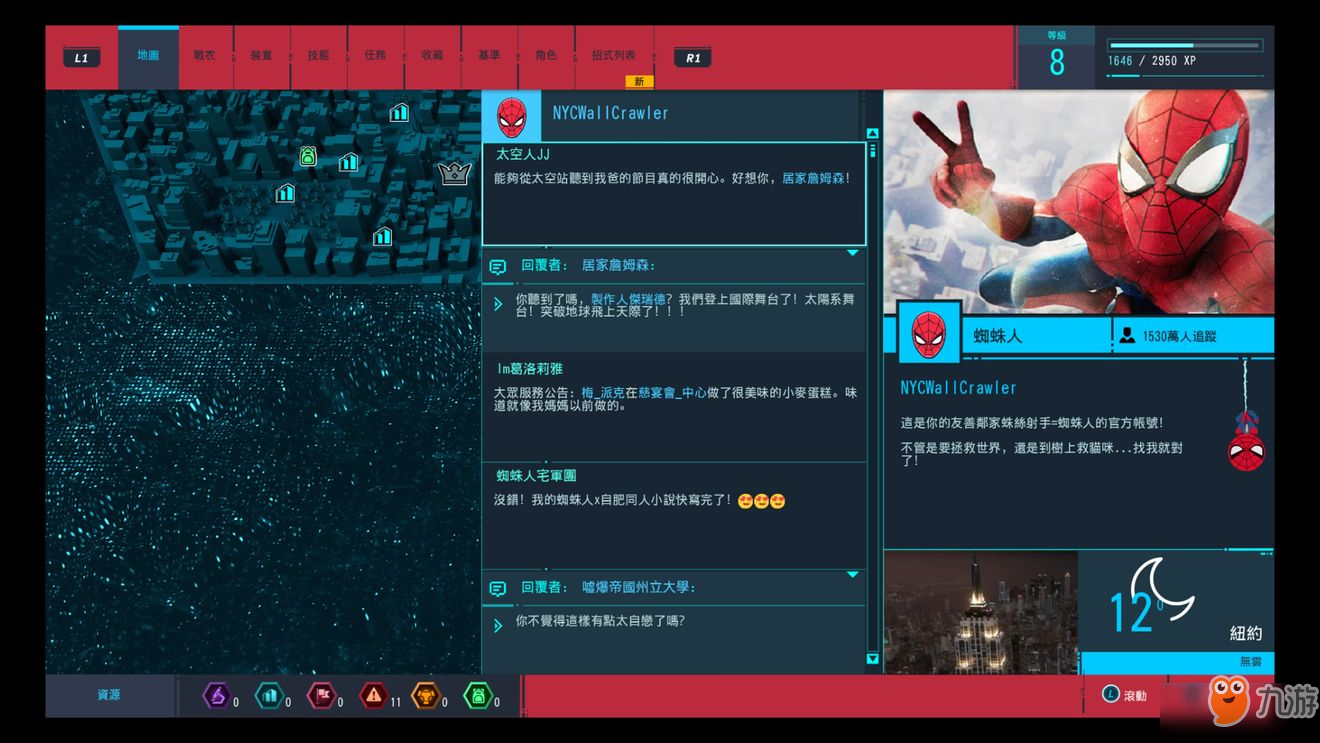Click the R1 shoulder button icon
This screenshot has height=743, width=1320.
click(692, 57)
